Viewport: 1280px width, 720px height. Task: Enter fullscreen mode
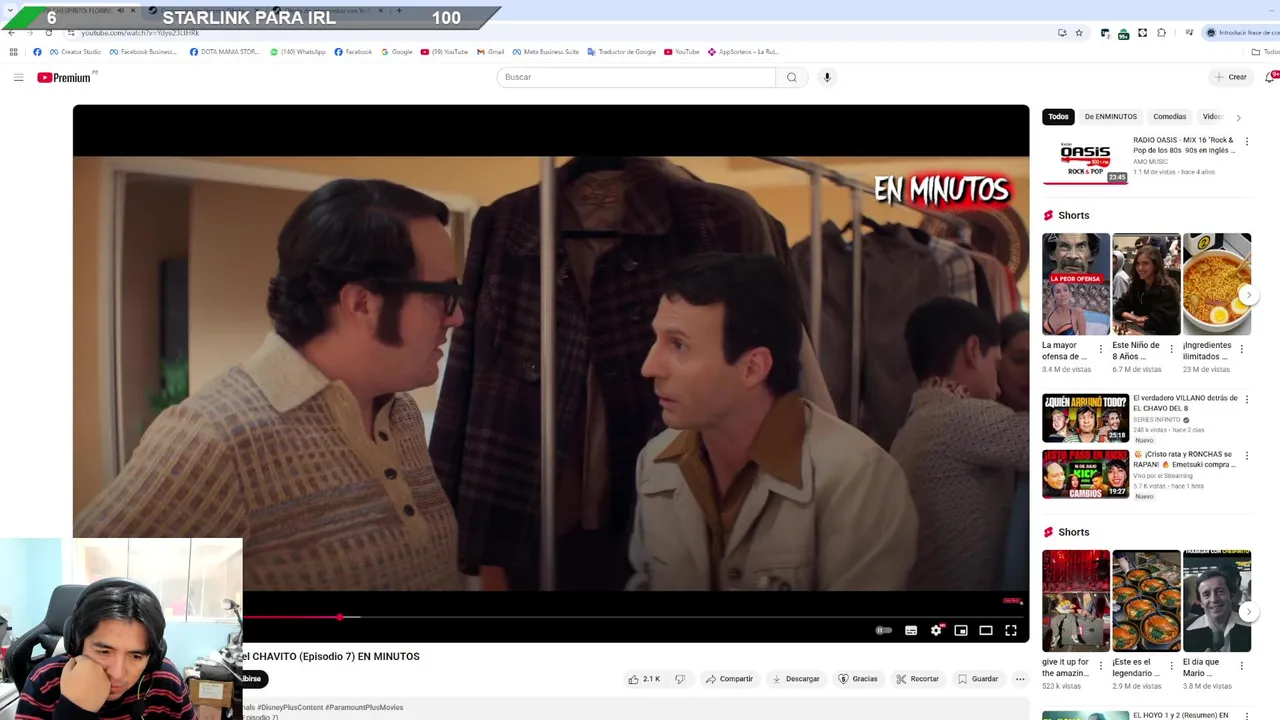point(1011,630)
